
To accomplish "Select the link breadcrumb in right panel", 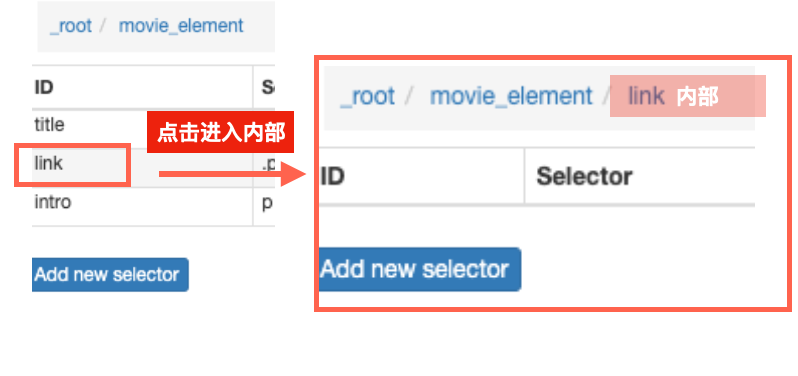I will (646, 96).
